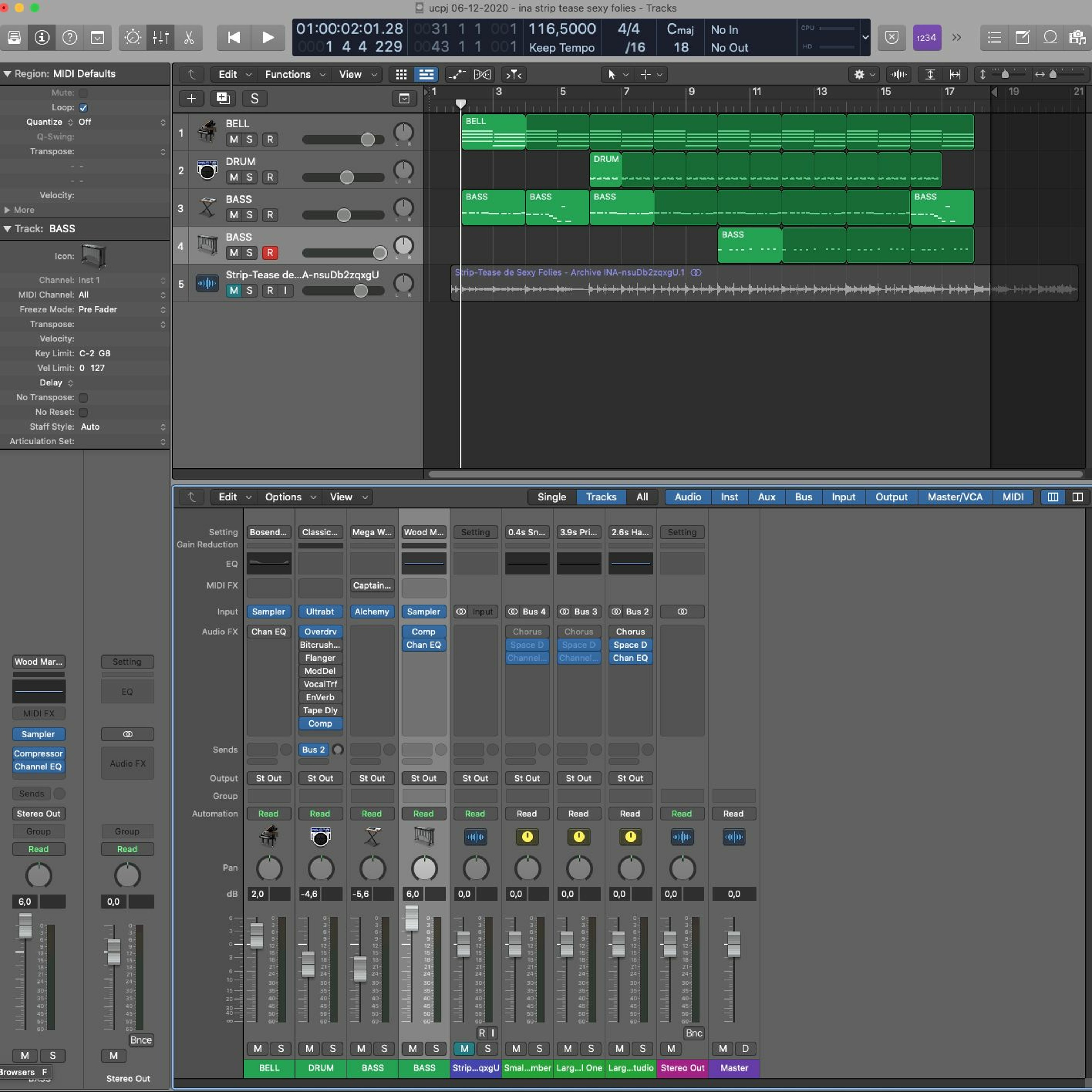Add a new track with plus button

pos(191,98)
